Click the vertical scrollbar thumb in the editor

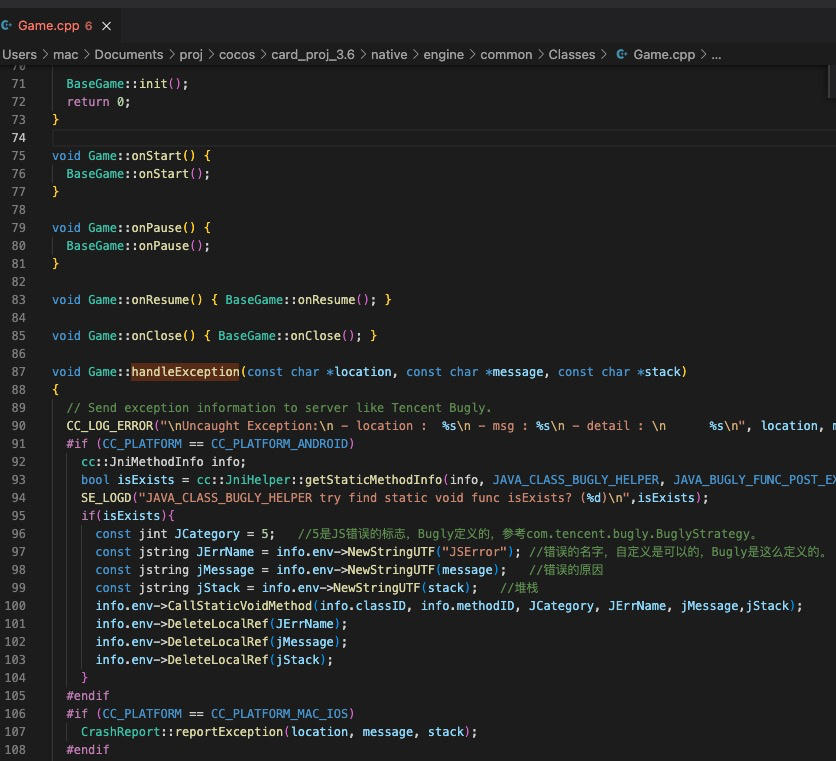coord(830,82)
